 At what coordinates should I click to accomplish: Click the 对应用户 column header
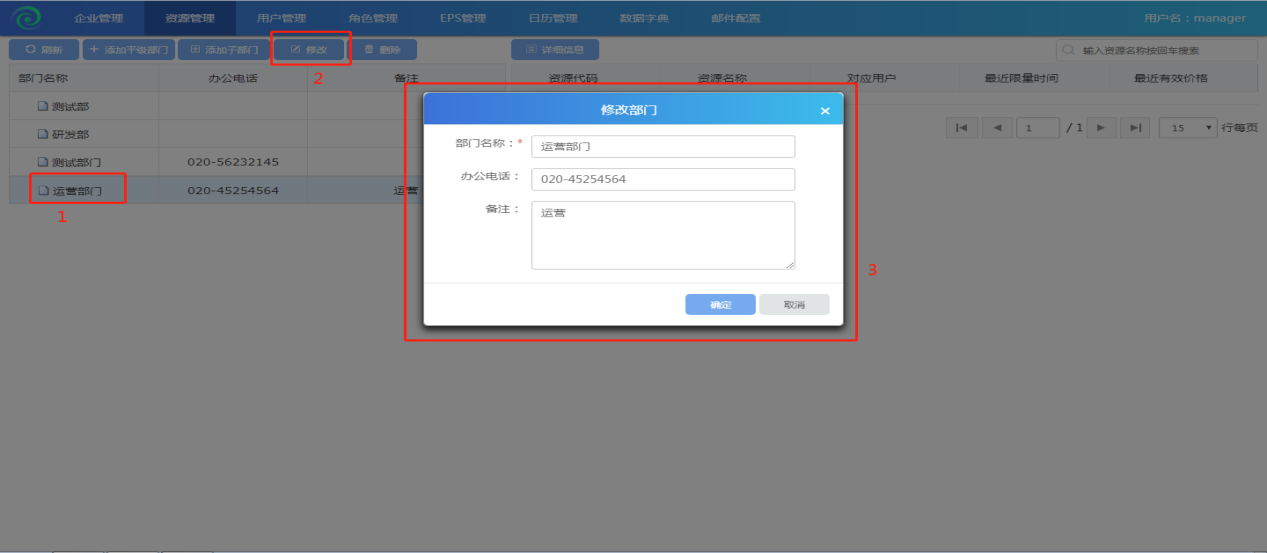click(871, 78)
